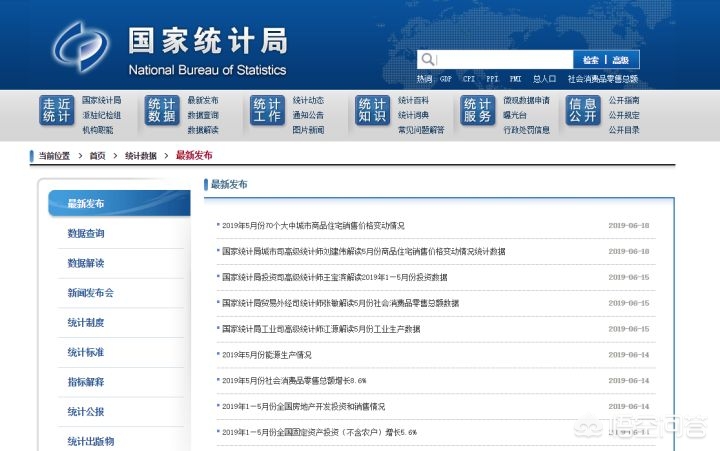The image size is (720, 451).
Task: Select 统计出版物 in sidebar
Action: [x=90, y=441]
